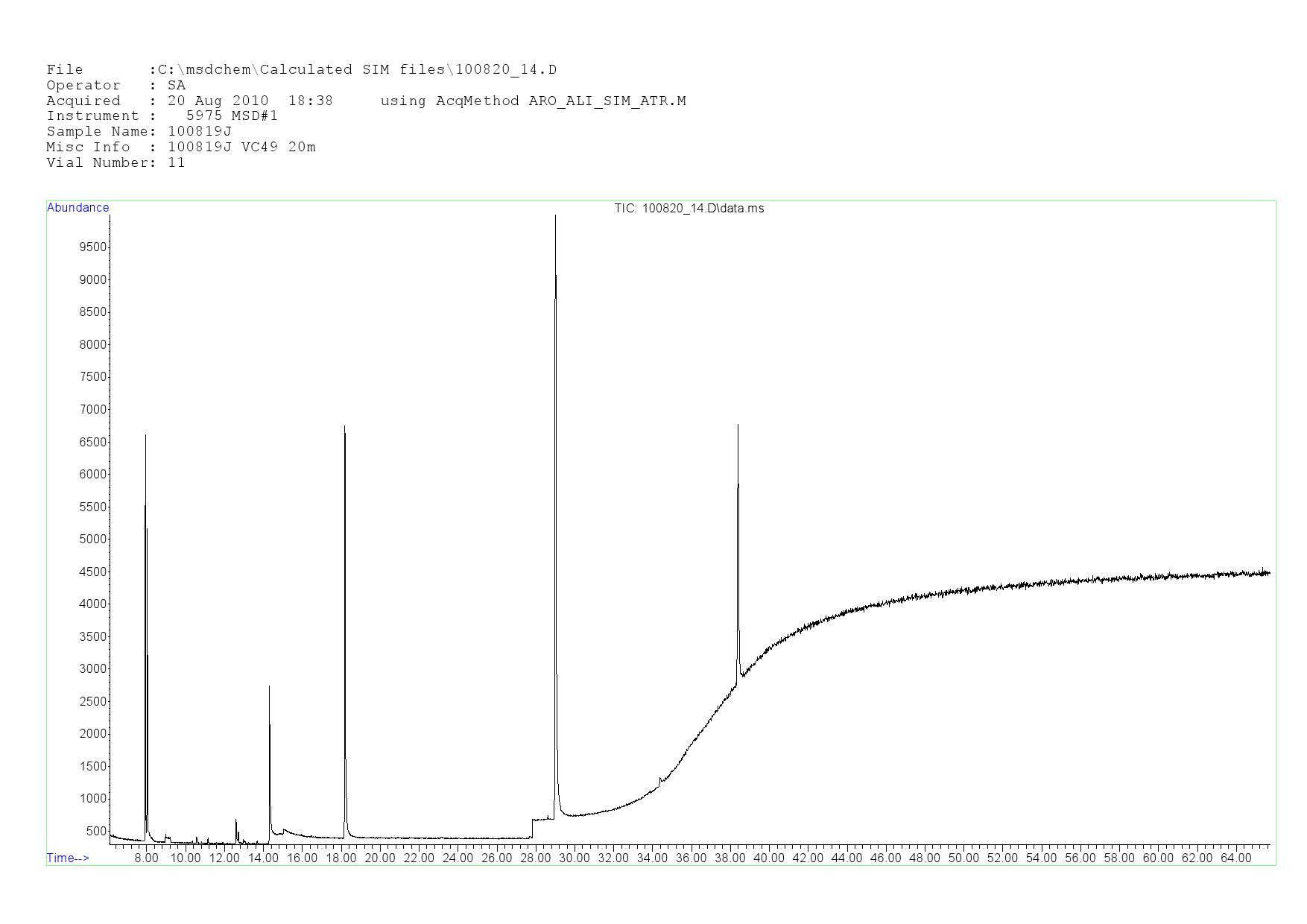The height and width of the screenshot is (924, 1307).
Task: Click the small peak near 12.6 minutes
Action: (x=236, y=821)
